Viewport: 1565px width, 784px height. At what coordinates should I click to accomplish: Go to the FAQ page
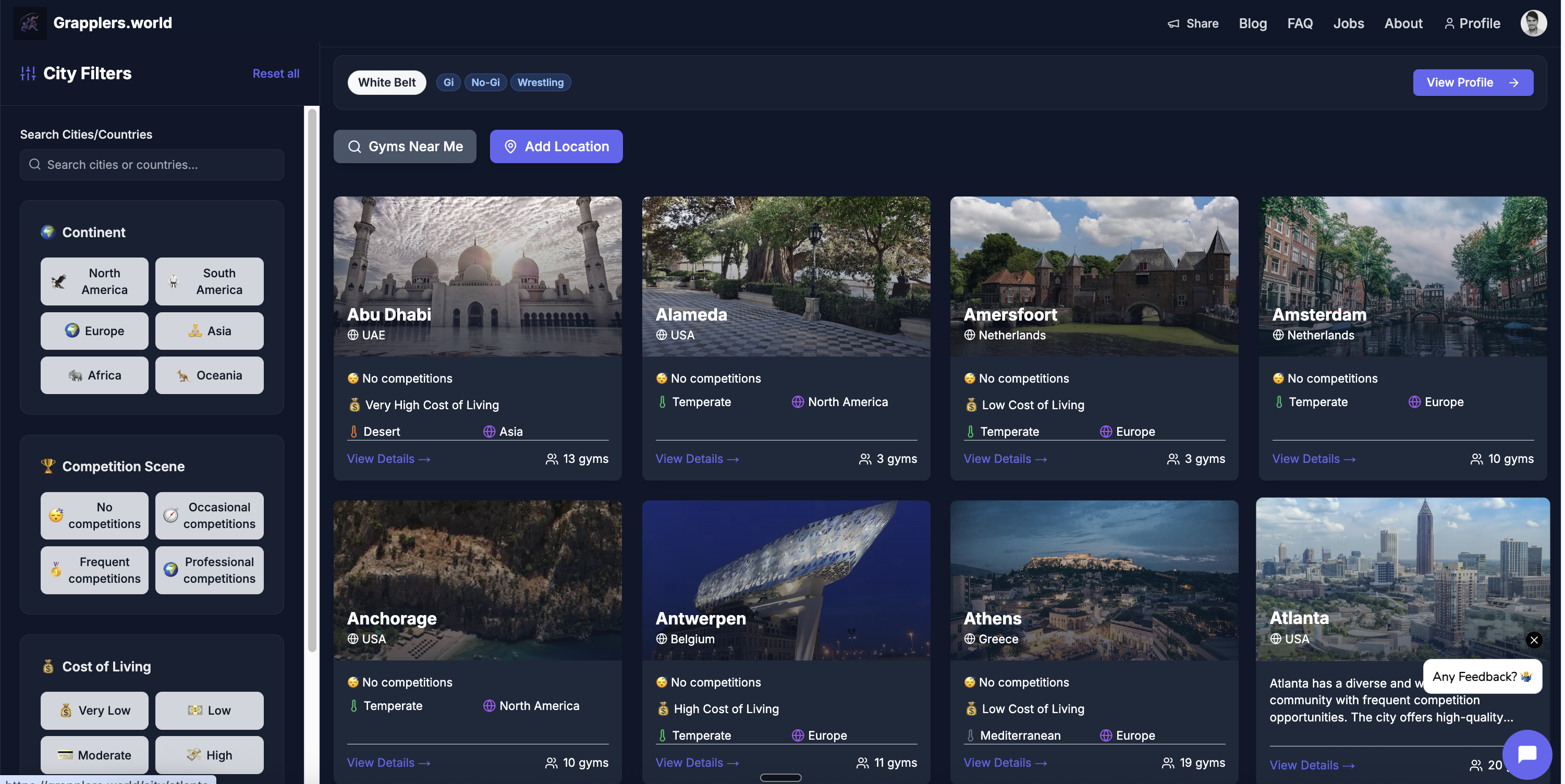(1300, 23)
